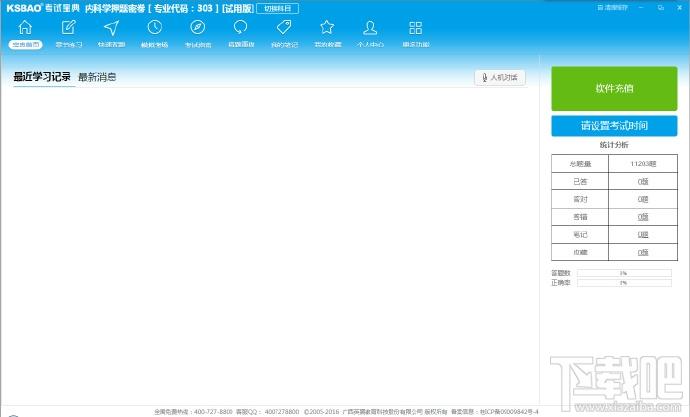Click the 正确率 accuracy progress bar
This screenshot has width=690, height=417.
[624, 283]
